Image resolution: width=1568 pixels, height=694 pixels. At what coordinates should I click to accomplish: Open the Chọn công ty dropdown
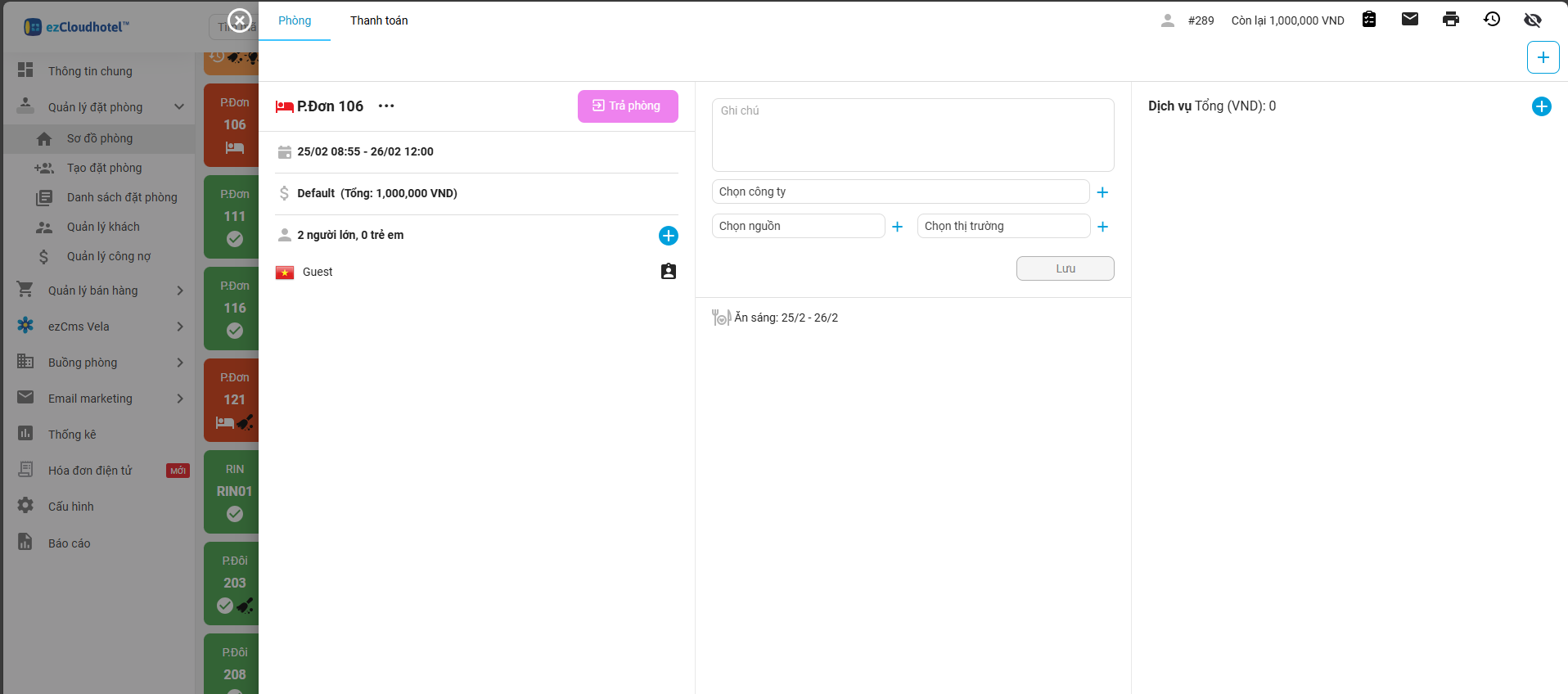900,192
